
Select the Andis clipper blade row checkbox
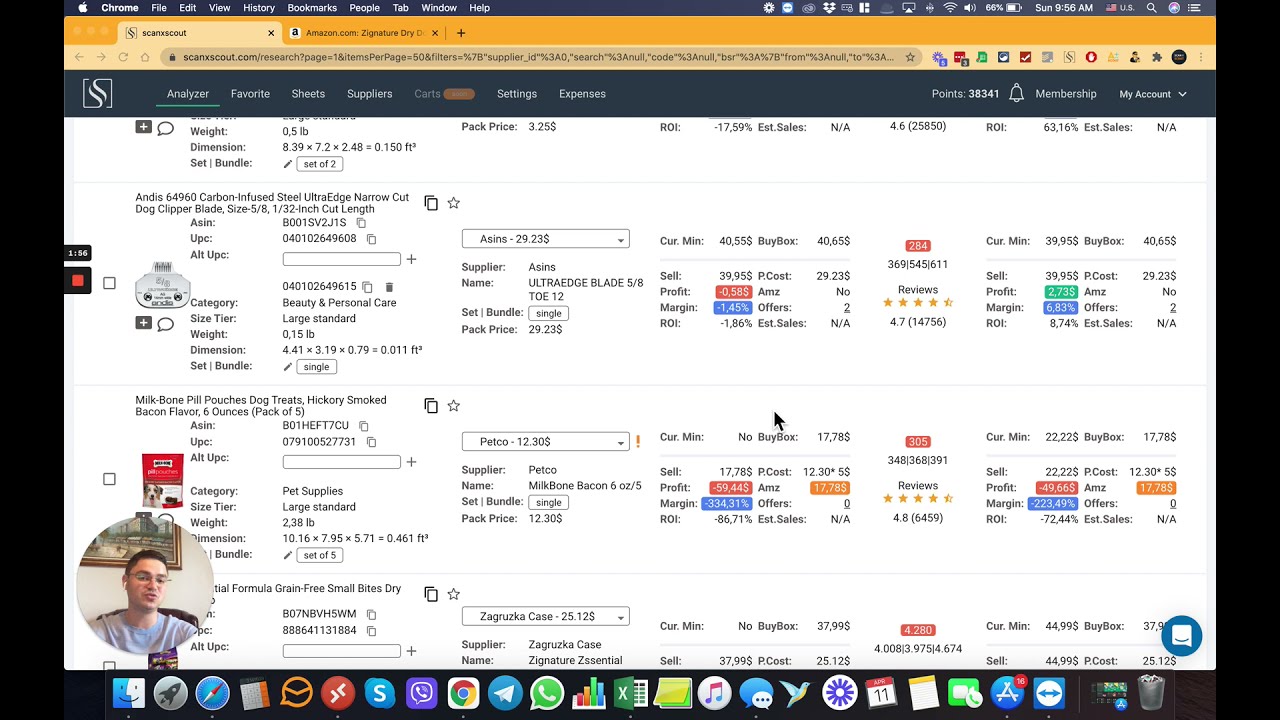tap(109, 283)
